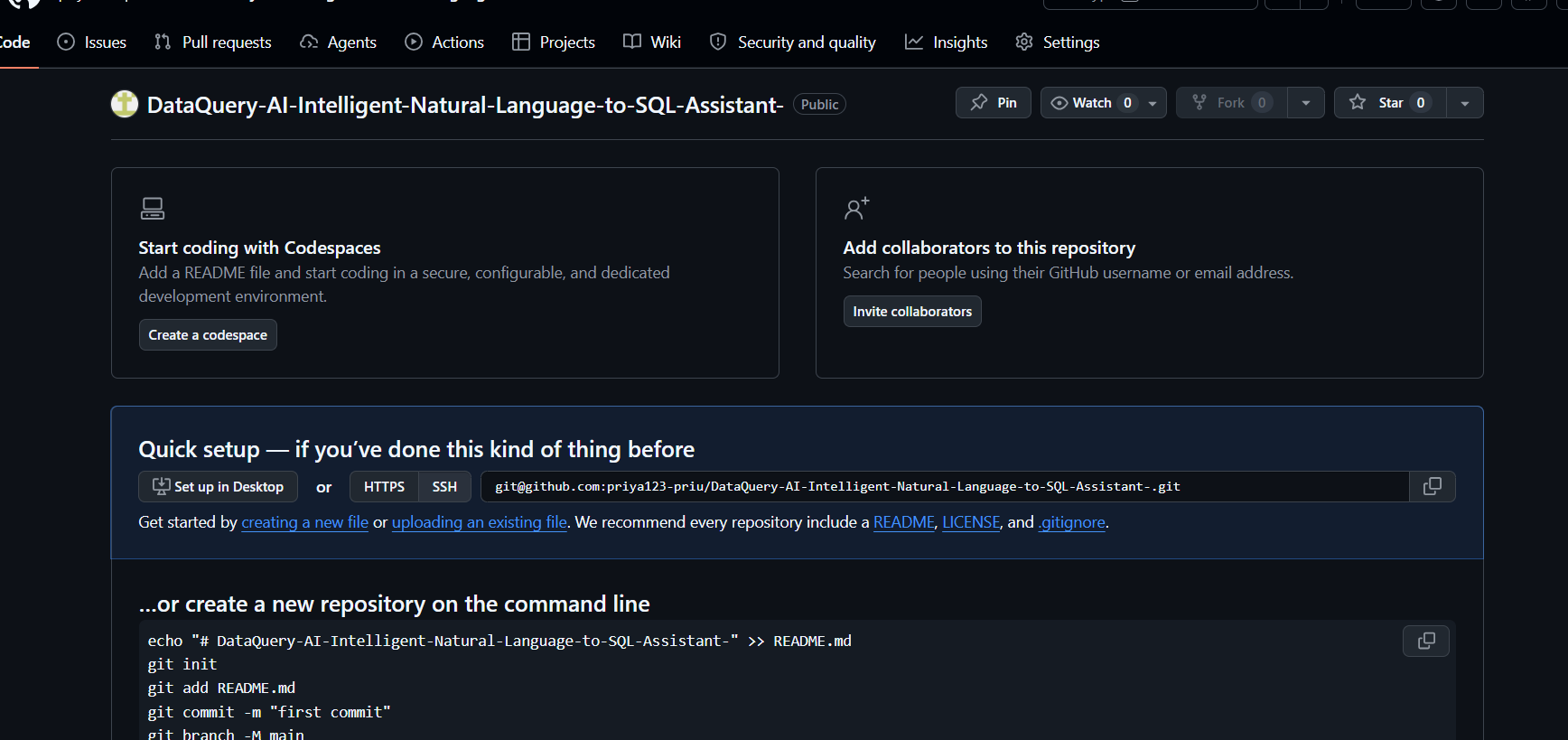Click the add collaborator person icon
This screenshot has height=740, width=1568.
point(856,209)
